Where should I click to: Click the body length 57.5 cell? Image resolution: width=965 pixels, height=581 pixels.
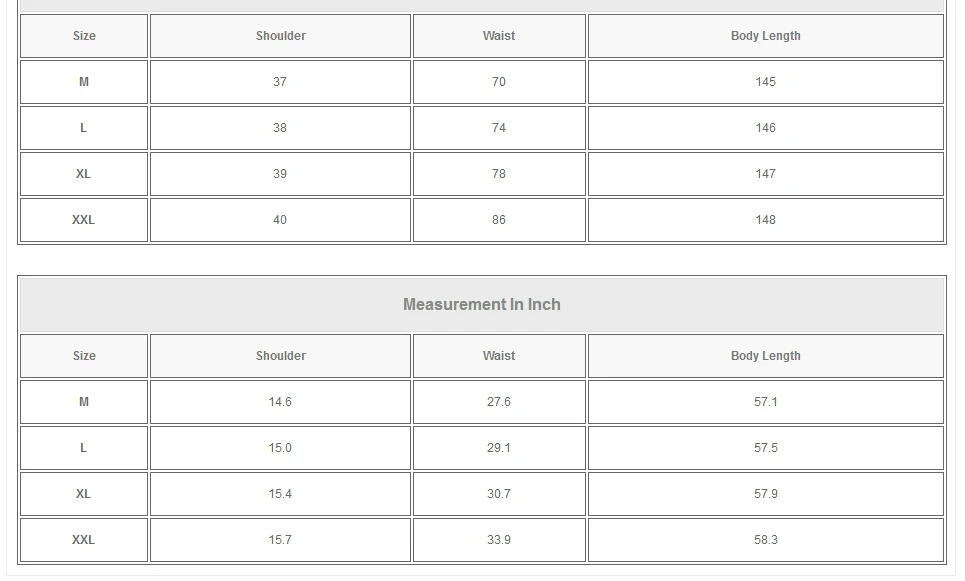tap(765, 448)
